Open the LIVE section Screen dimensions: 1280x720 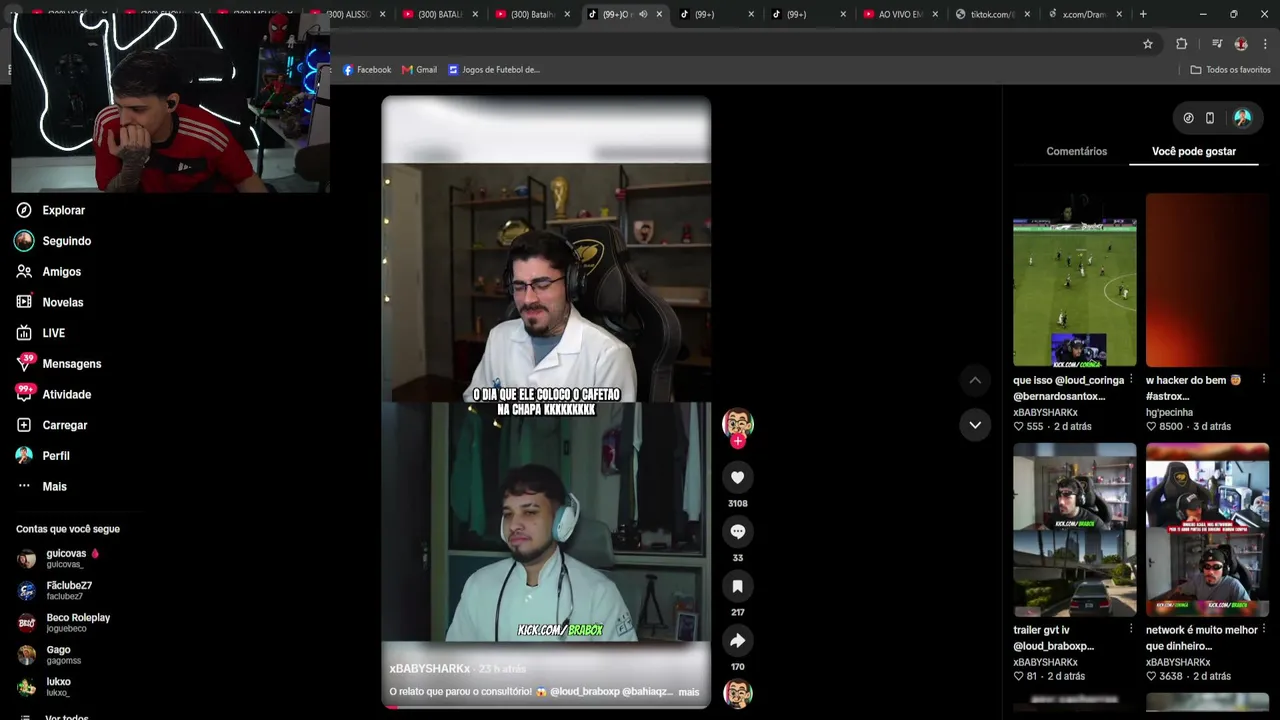click(53, 333)
